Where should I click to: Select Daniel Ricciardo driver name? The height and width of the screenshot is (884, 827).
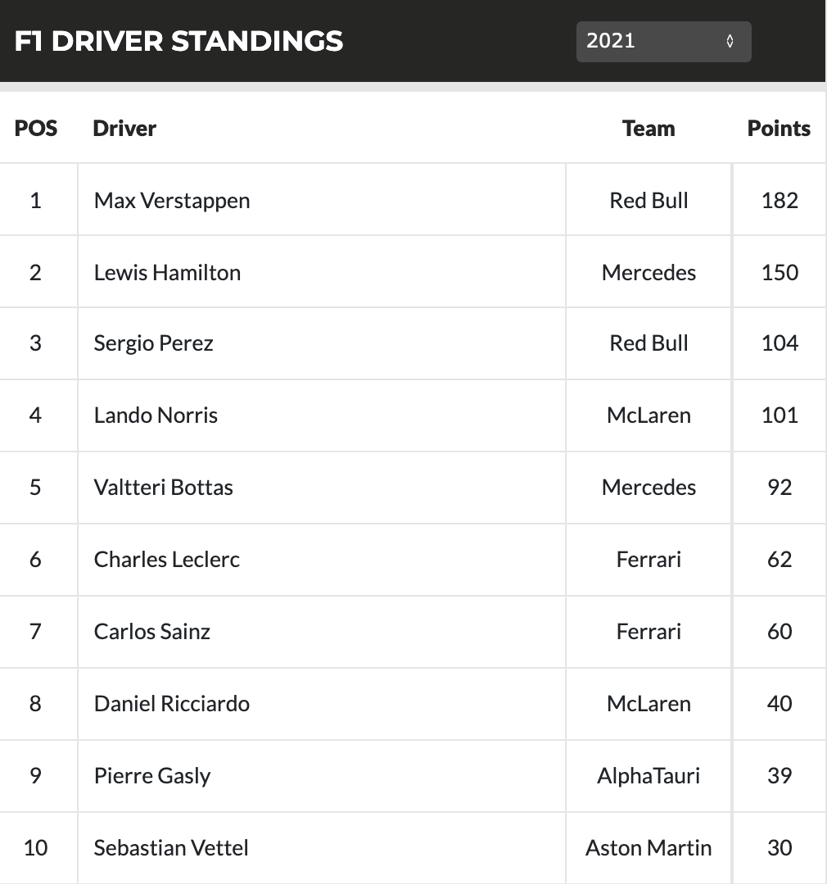coord(172,704)
